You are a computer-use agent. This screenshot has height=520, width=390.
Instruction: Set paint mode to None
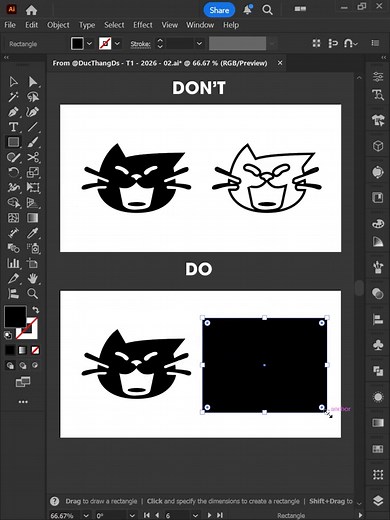[x=35, y=350]
